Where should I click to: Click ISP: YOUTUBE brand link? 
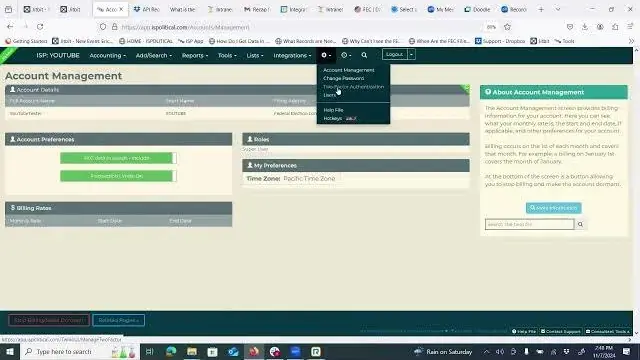tap(58, 55)
